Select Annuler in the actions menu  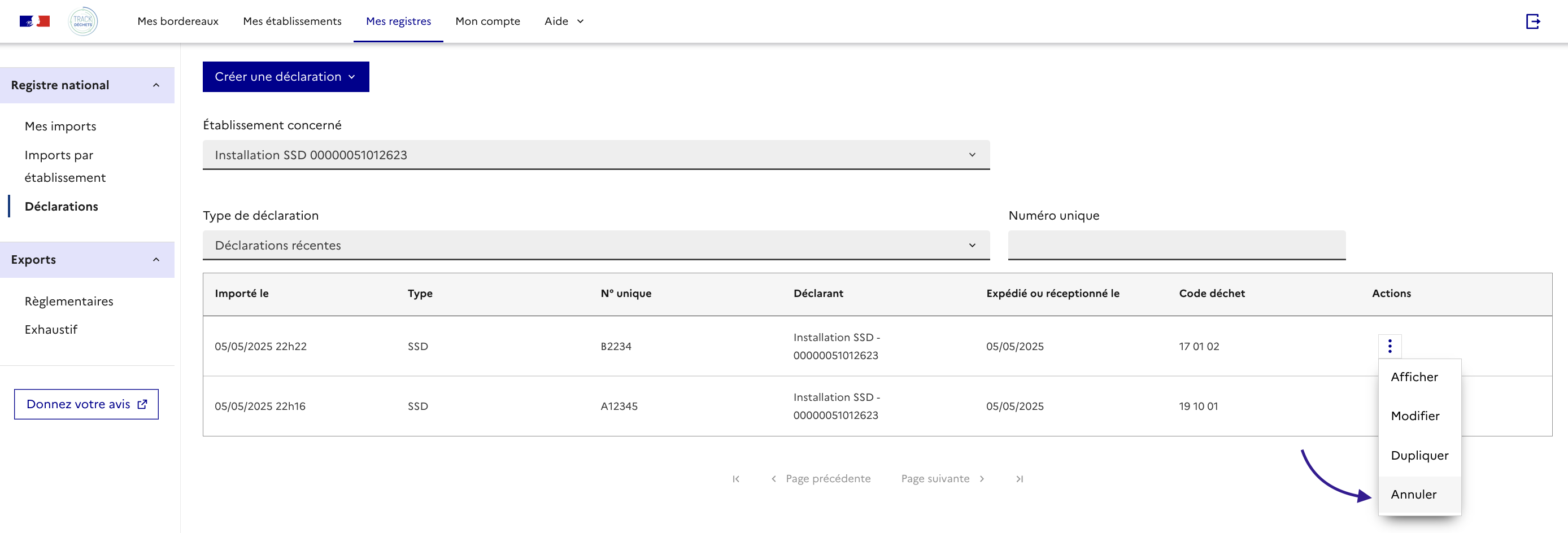click(x=1413, y=495)
